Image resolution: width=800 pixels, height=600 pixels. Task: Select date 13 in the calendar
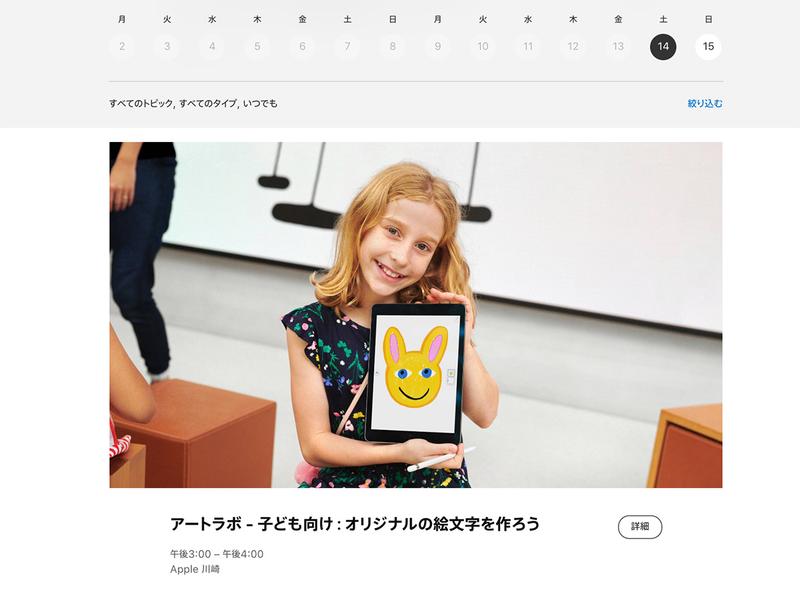click(x=618, y=46)
